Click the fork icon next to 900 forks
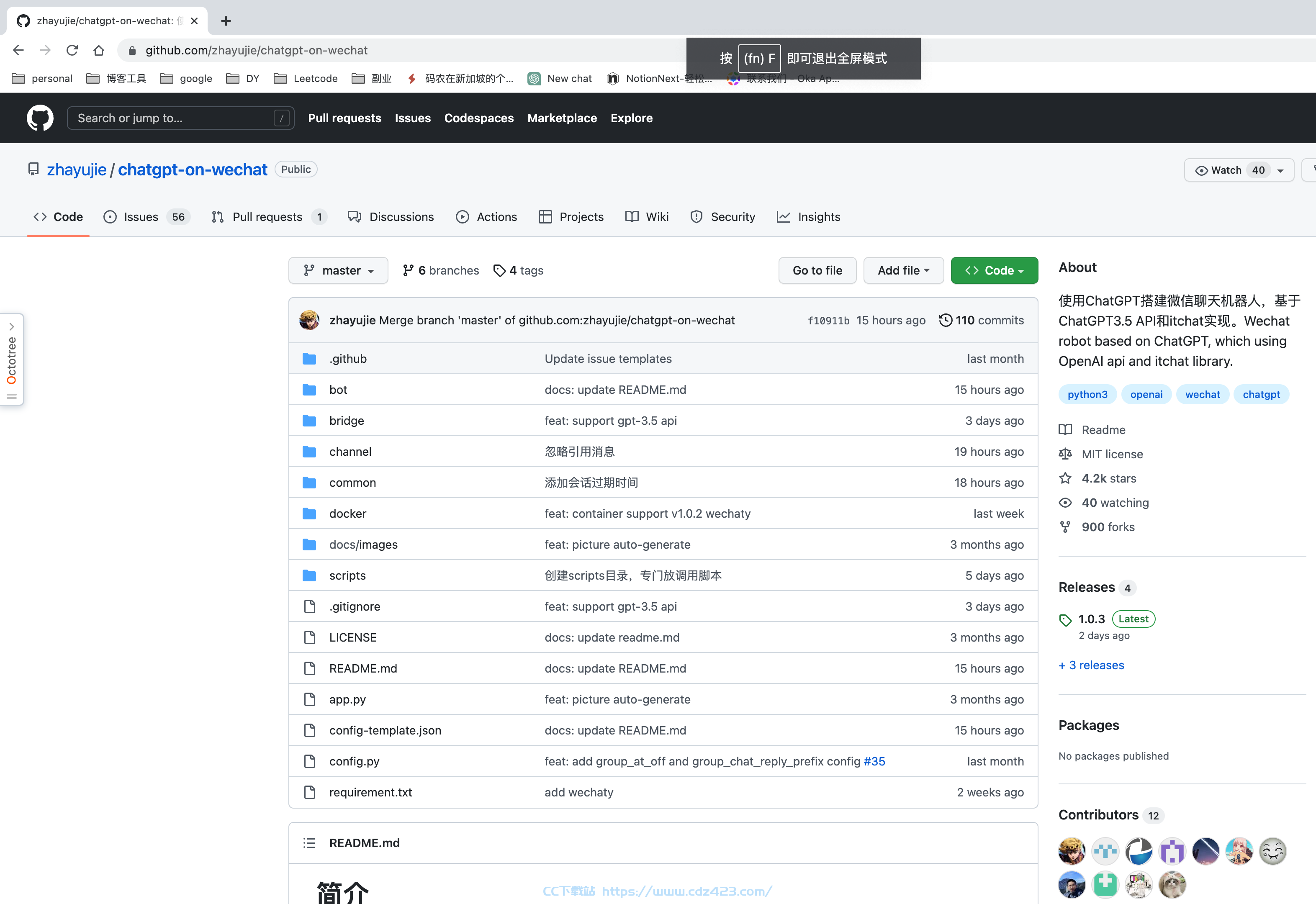Image resolution: width=1316 pixels, height=904 pixels. point(1065,527)
